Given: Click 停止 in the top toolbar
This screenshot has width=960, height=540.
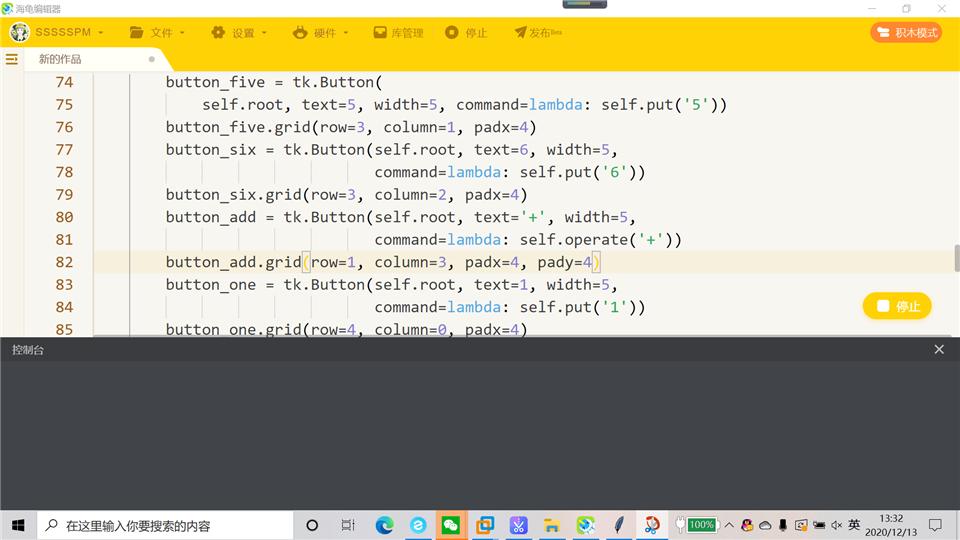Looking at the screenshot, I should point(467,32).
